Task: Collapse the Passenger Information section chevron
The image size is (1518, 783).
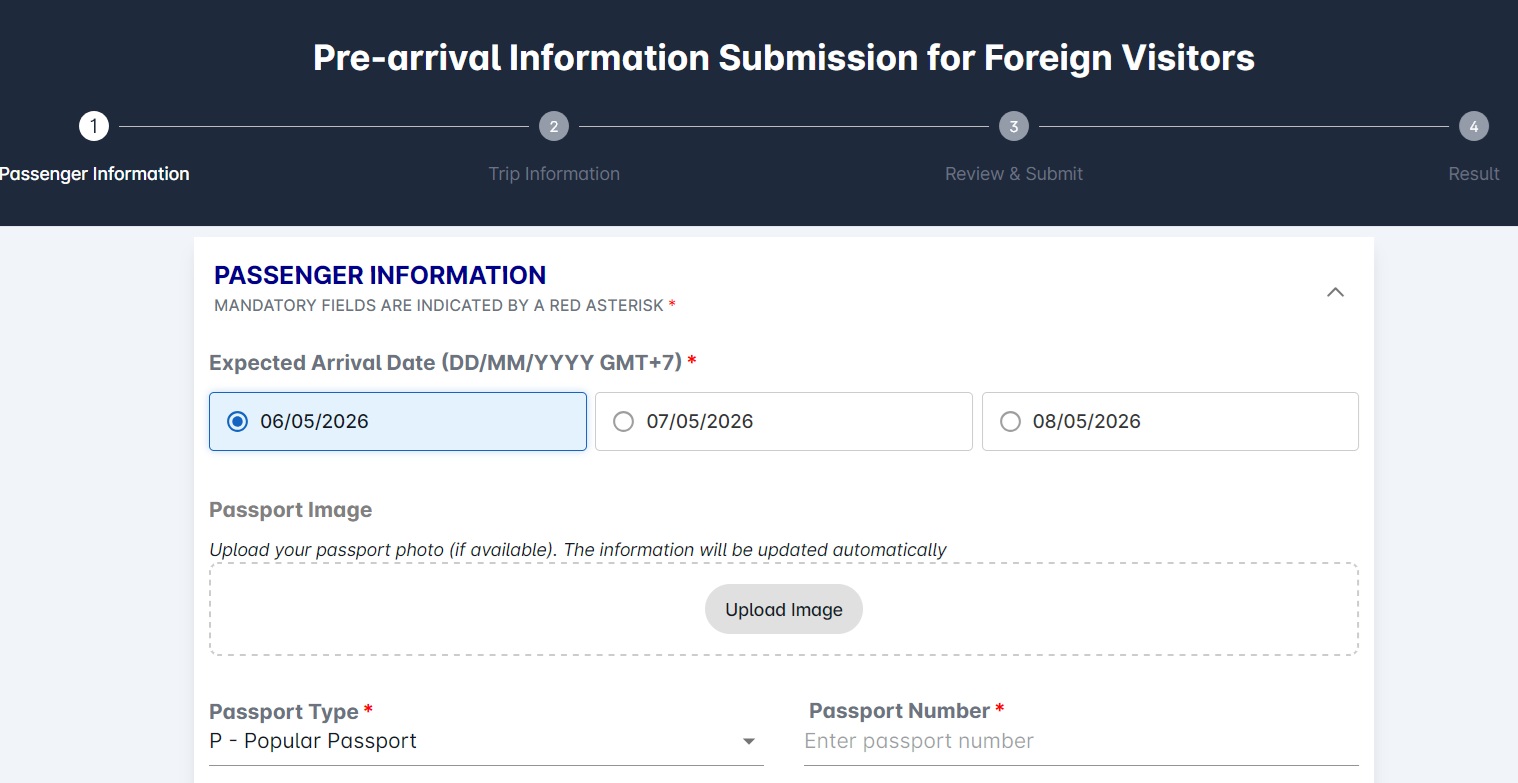Action: tap(1335, 292)
